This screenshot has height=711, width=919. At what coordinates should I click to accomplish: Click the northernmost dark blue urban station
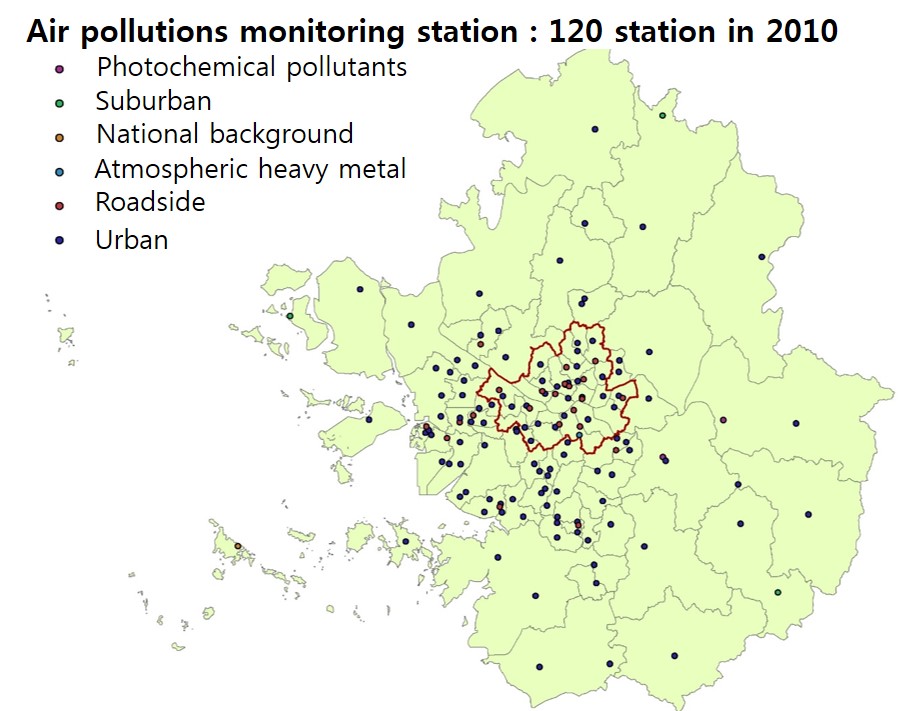[594, 129]
